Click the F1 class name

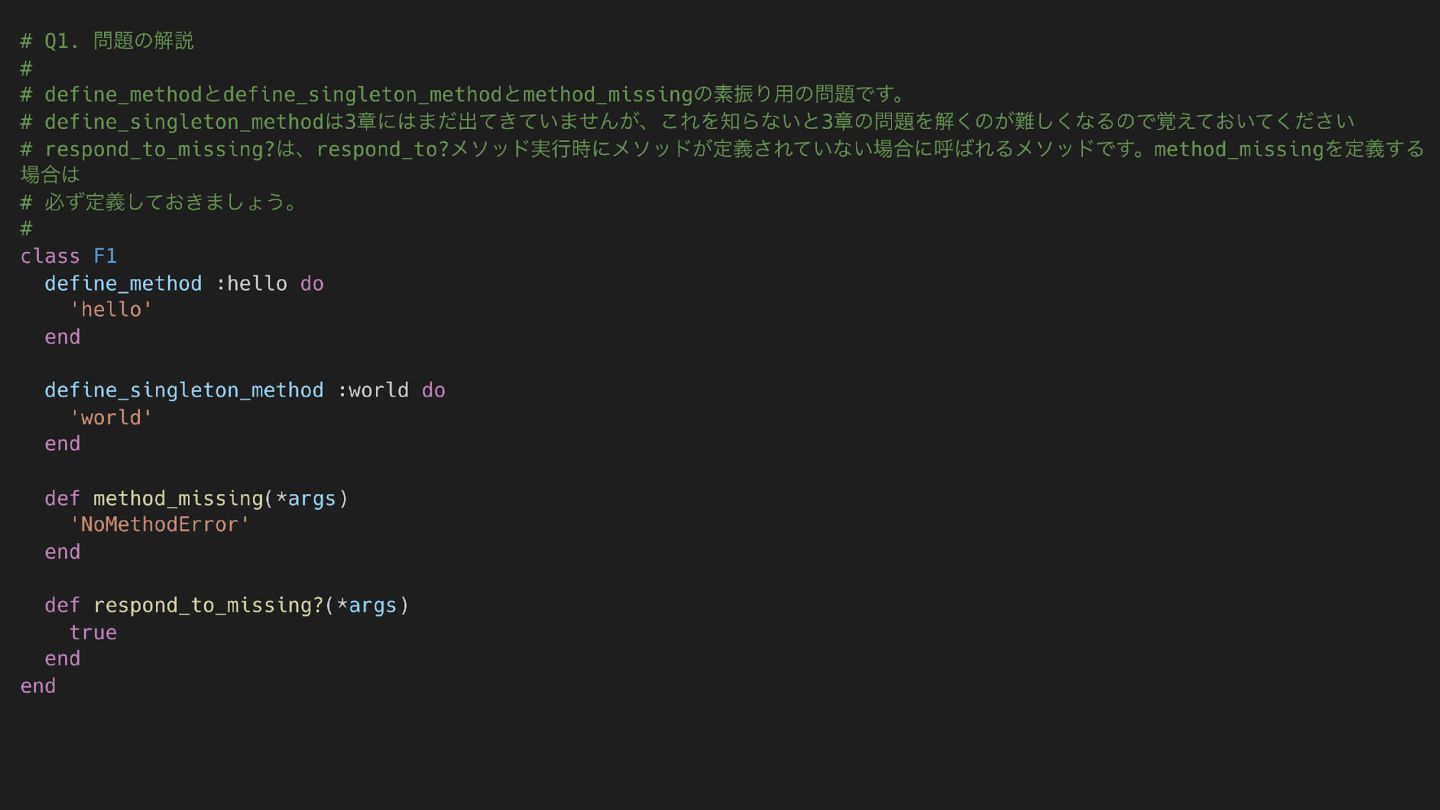(x=105, y=256)
